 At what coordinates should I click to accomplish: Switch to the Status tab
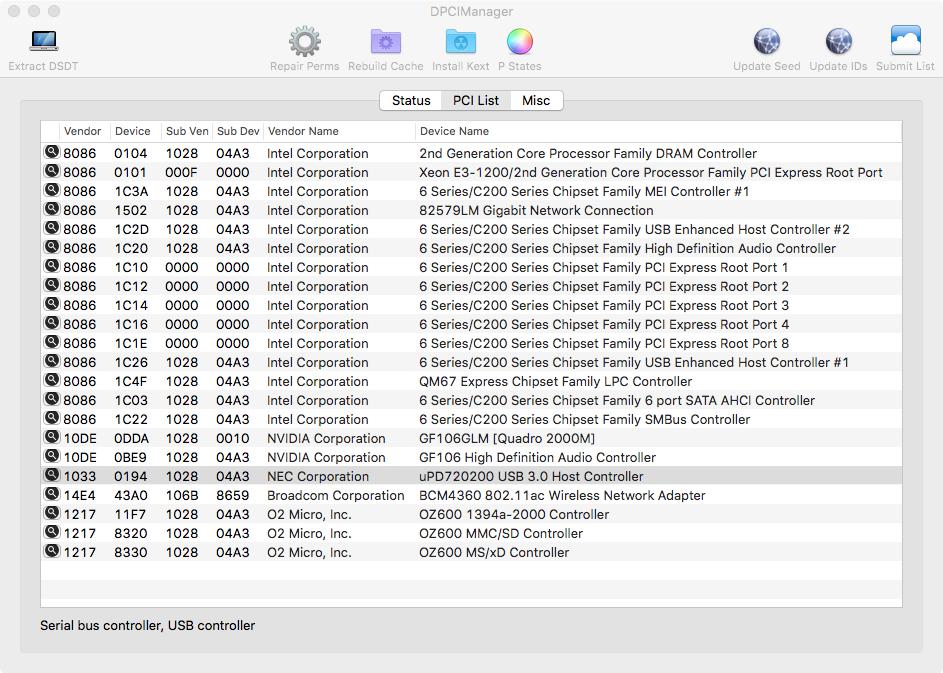pos(411,101)
